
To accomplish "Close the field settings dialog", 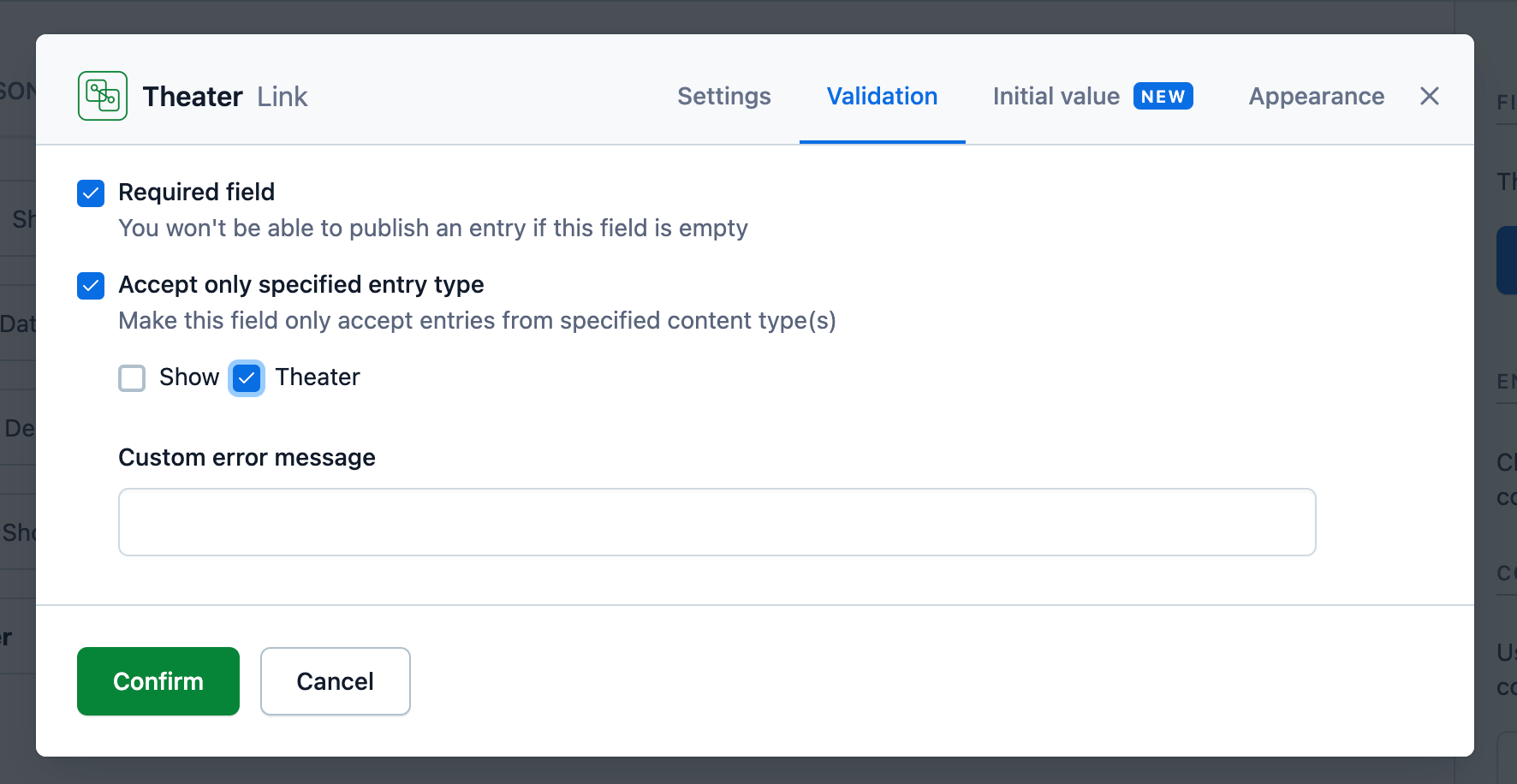I will click(1429, 96).
